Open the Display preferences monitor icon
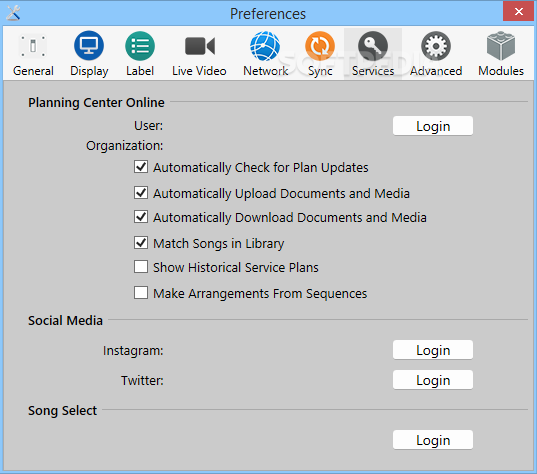Viewport: 537px width, 474px height. pos(89,46)
